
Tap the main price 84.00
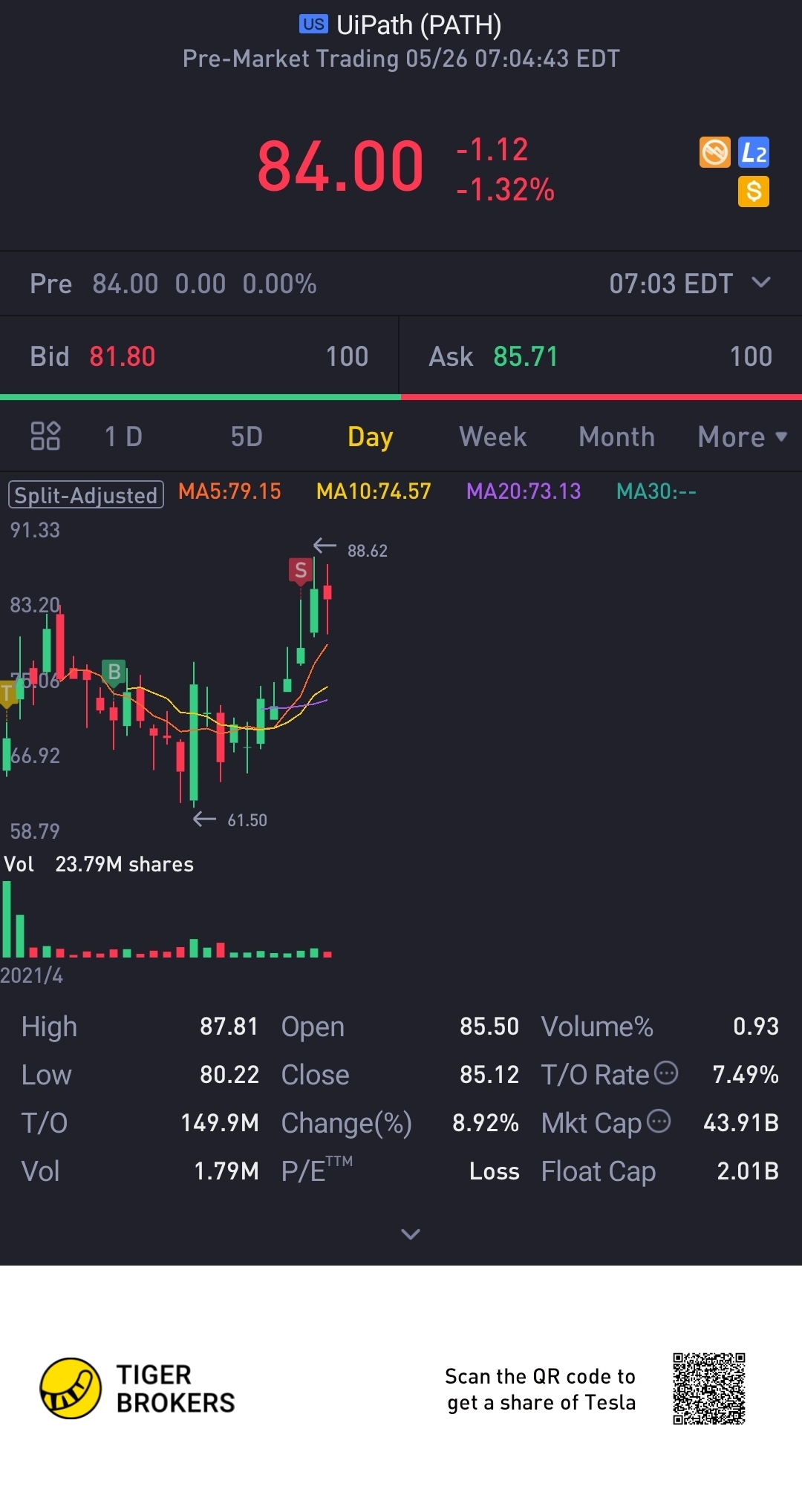tap(340, 167)
